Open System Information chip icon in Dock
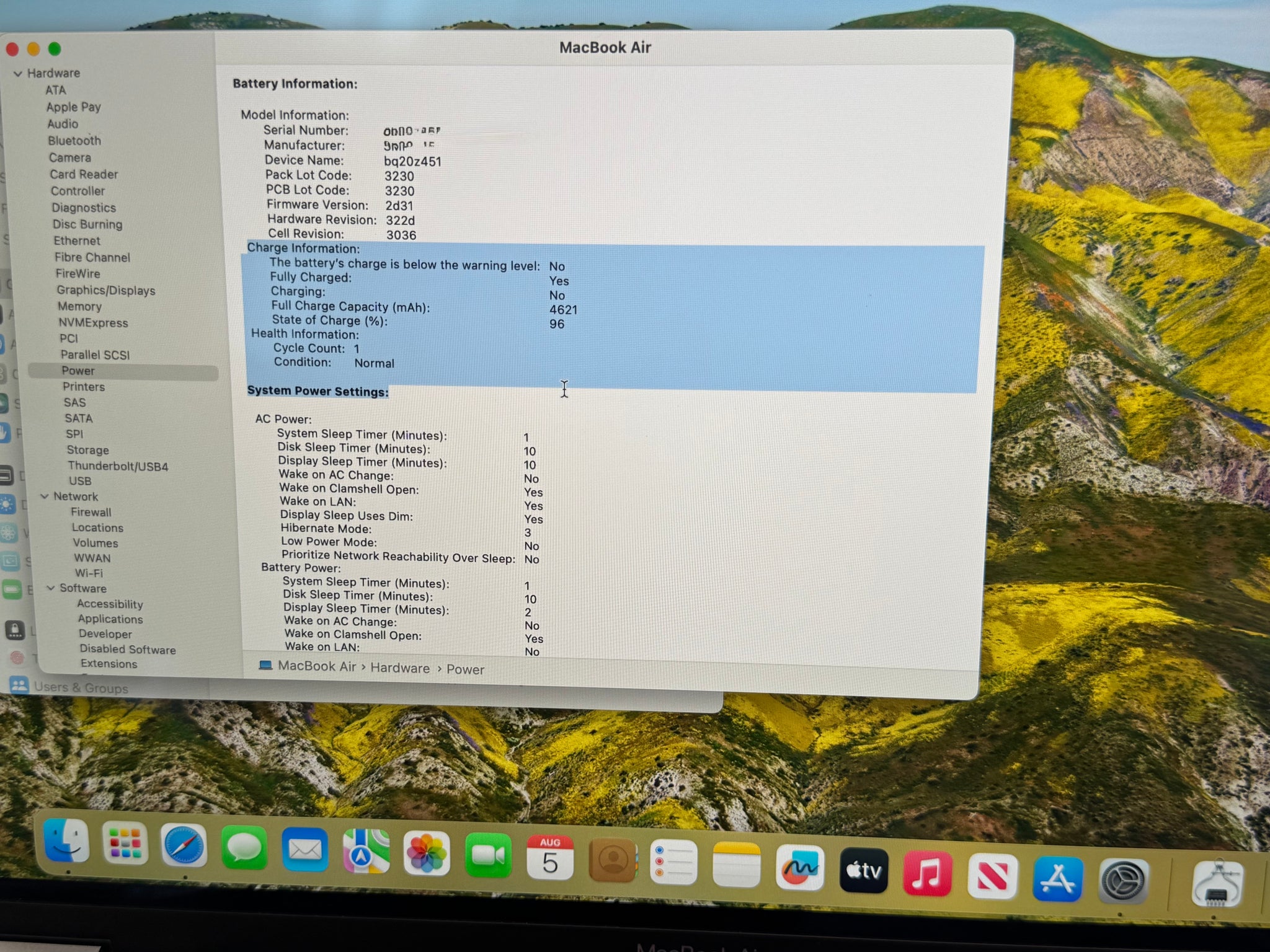1270x952 pixels. click(1217, 884)
